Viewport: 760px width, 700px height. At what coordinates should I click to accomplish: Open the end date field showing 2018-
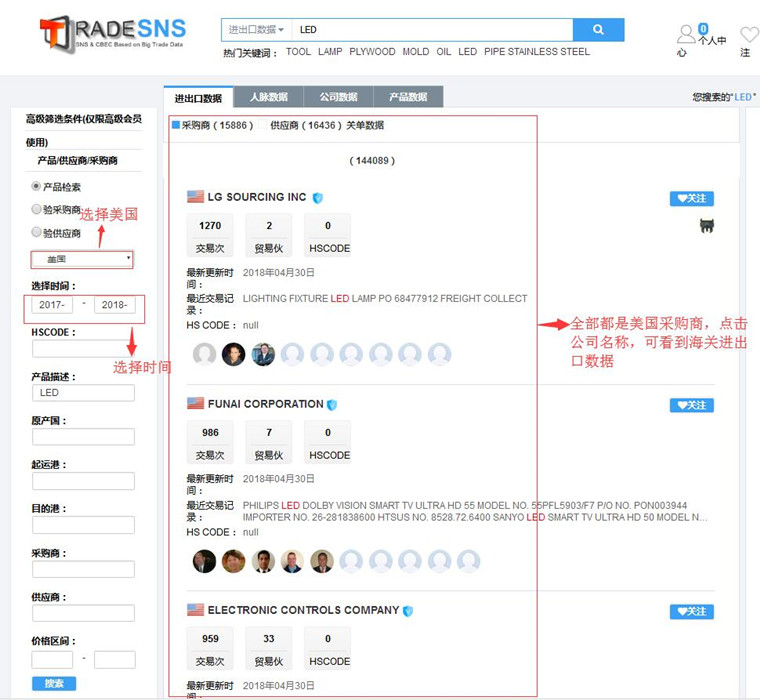115,305
